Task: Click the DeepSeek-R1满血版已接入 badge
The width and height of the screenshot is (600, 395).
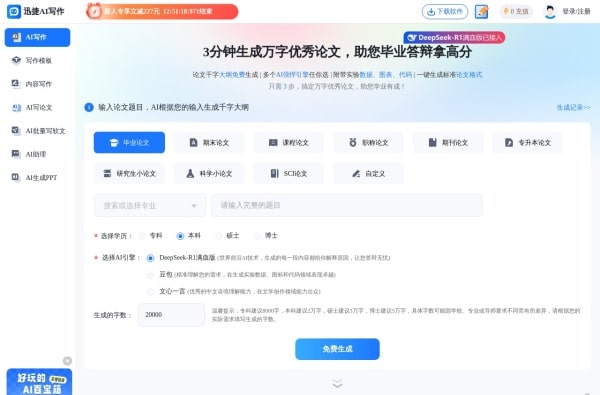Action: pos(454,38)
